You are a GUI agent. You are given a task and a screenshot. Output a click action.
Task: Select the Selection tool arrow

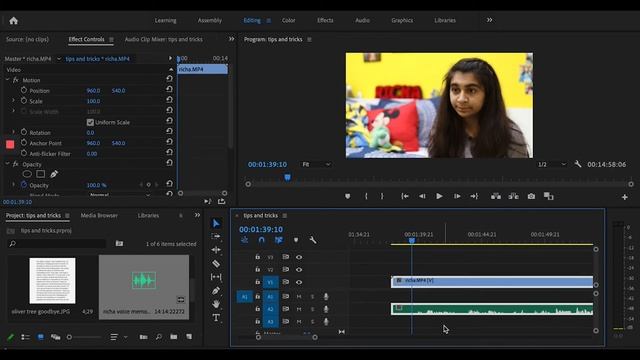[x=216, y=223]
